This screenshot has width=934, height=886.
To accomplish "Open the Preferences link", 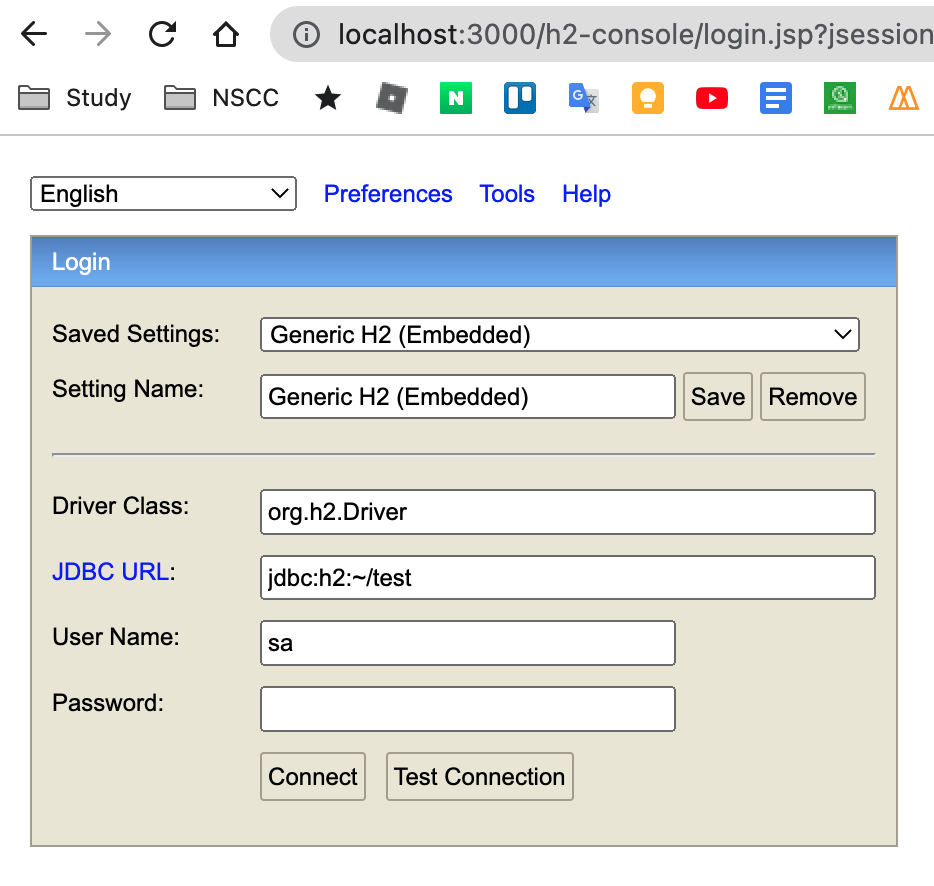I will pyautogui.click(x=388, y=194).
